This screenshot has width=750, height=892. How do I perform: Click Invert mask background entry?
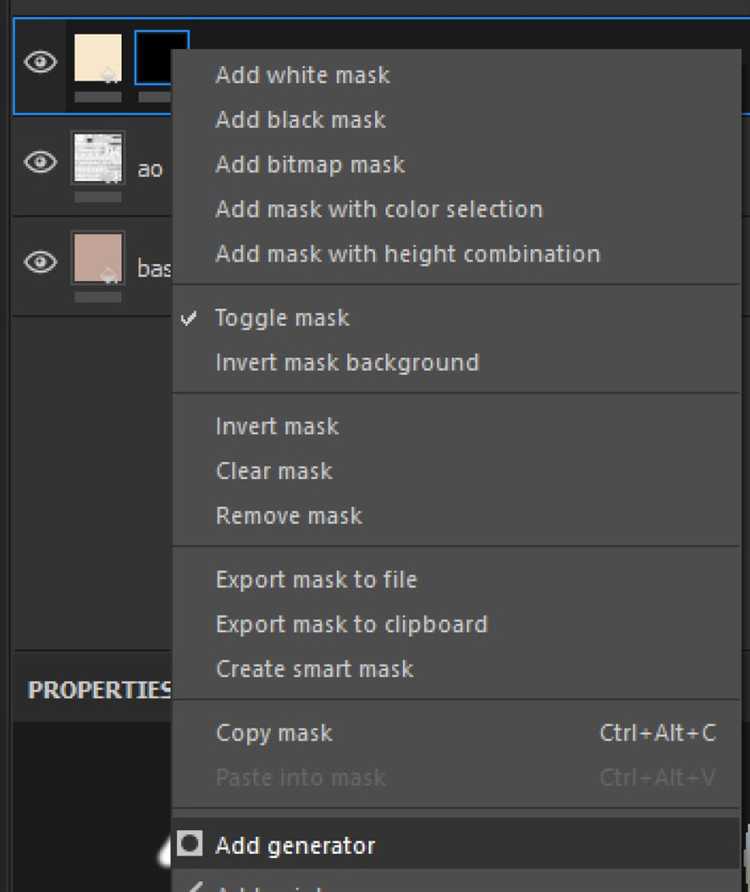click(x=347, y=362)
